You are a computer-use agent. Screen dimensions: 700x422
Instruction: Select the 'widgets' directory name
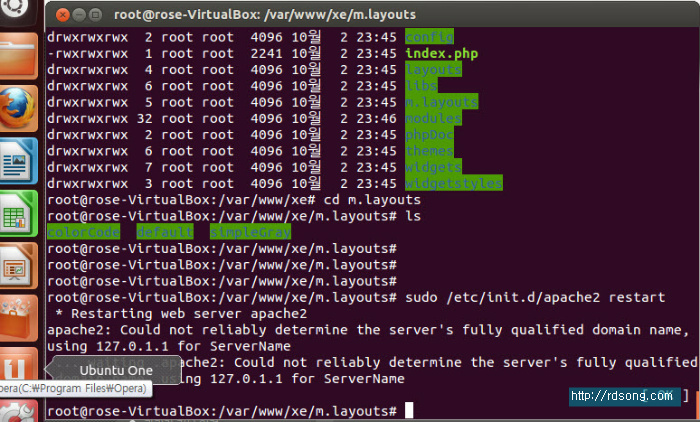click(433, 167)
